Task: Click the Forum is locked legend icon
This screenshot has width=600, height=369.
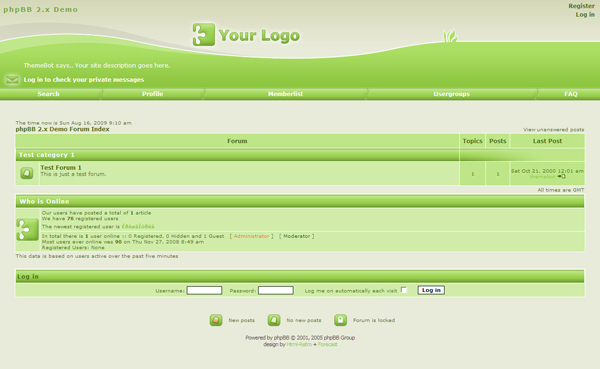Action: (x=340, y=320)
